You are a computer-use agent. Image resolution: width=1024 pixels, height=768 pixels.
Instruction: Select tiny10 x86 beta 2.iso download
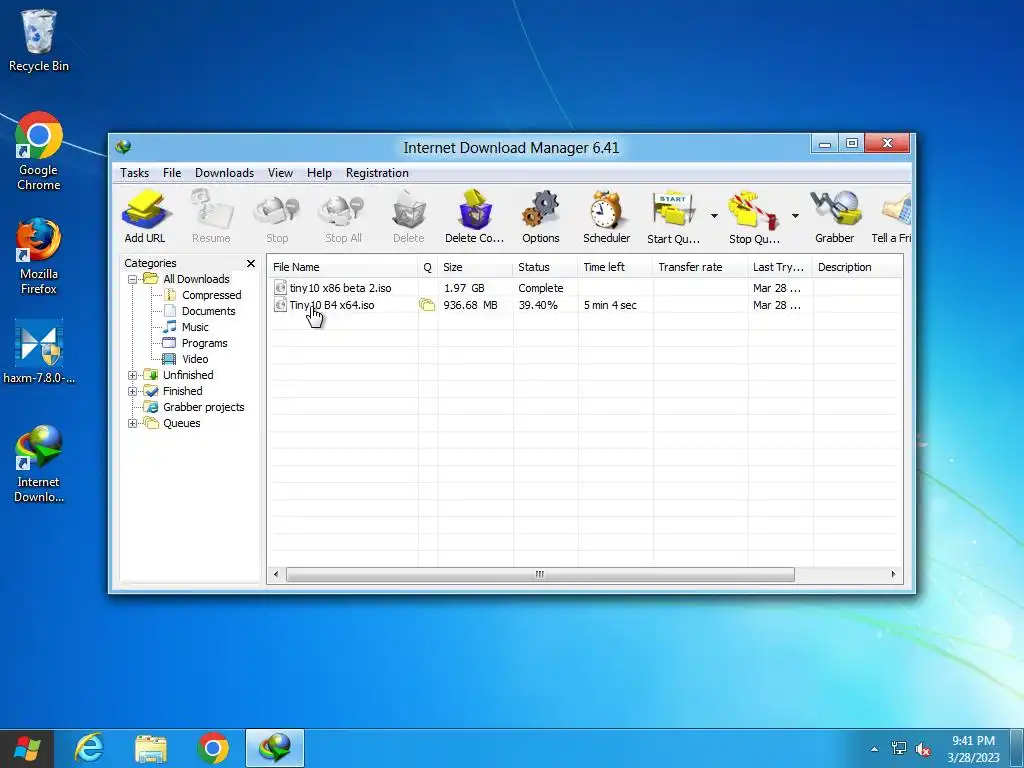pyautogui.click(x=340, y=288)
